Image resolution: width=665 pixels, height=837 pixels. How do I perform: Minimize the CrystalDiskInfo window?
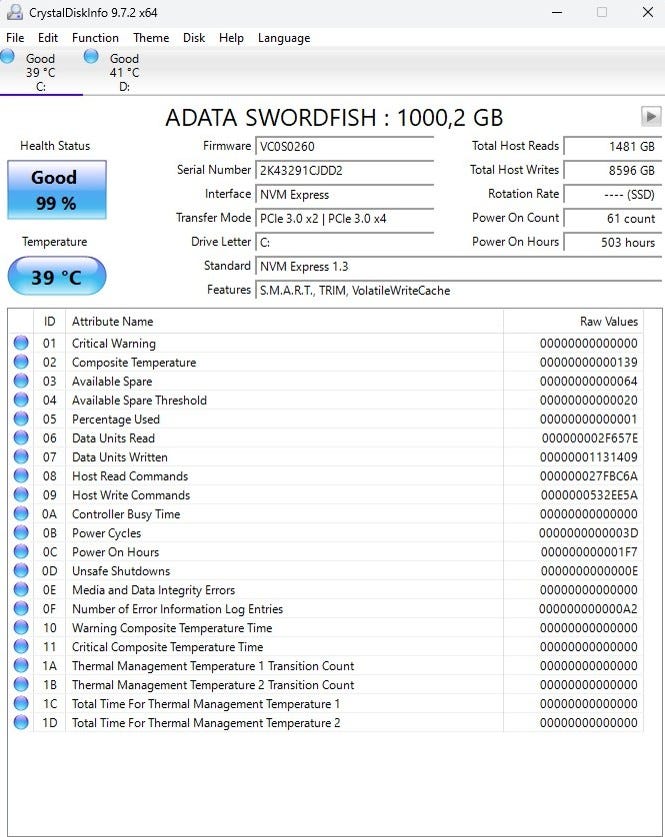[x=557, y=12]
